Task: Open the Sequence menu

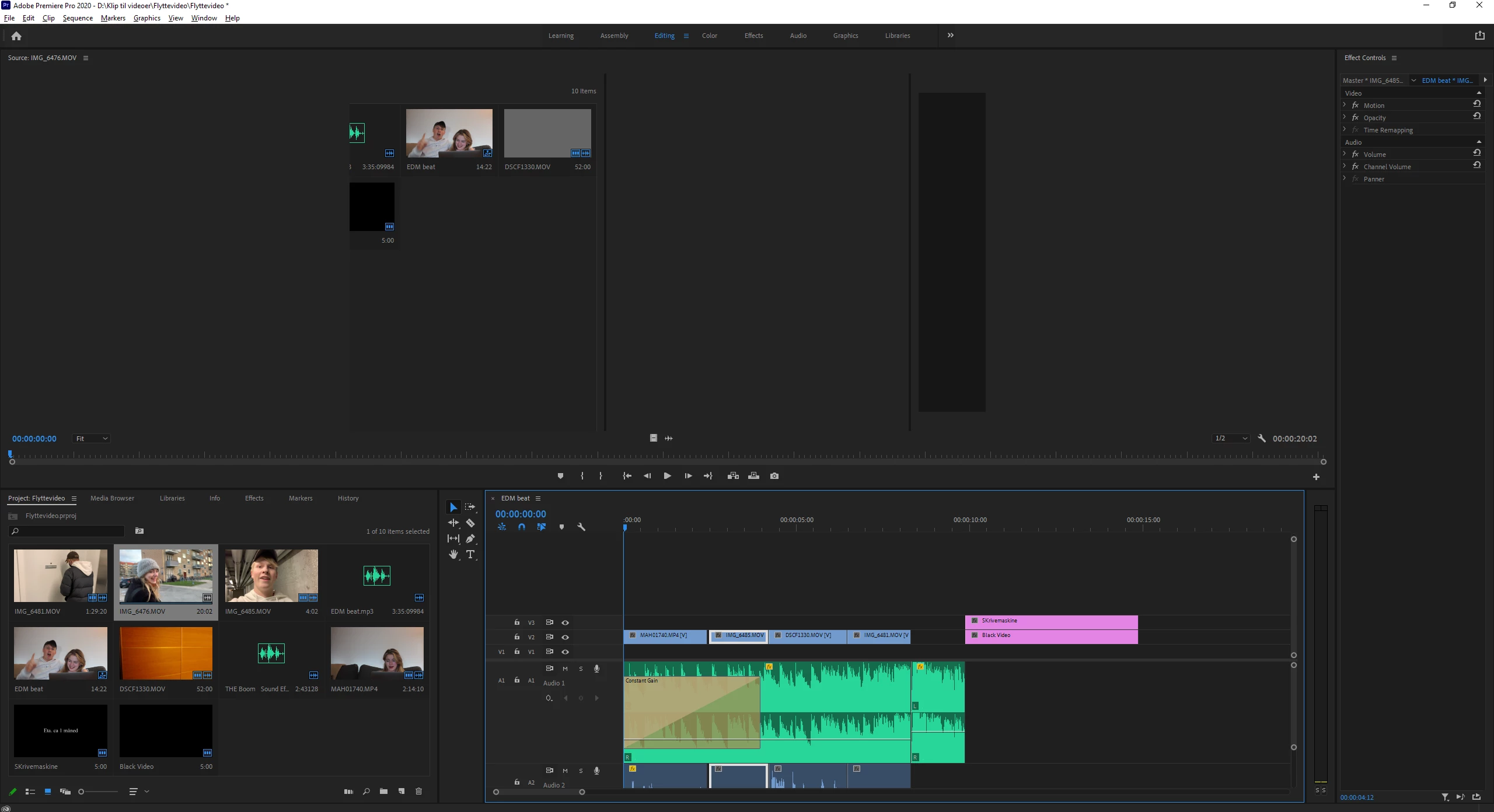Action: coord(78,18)
